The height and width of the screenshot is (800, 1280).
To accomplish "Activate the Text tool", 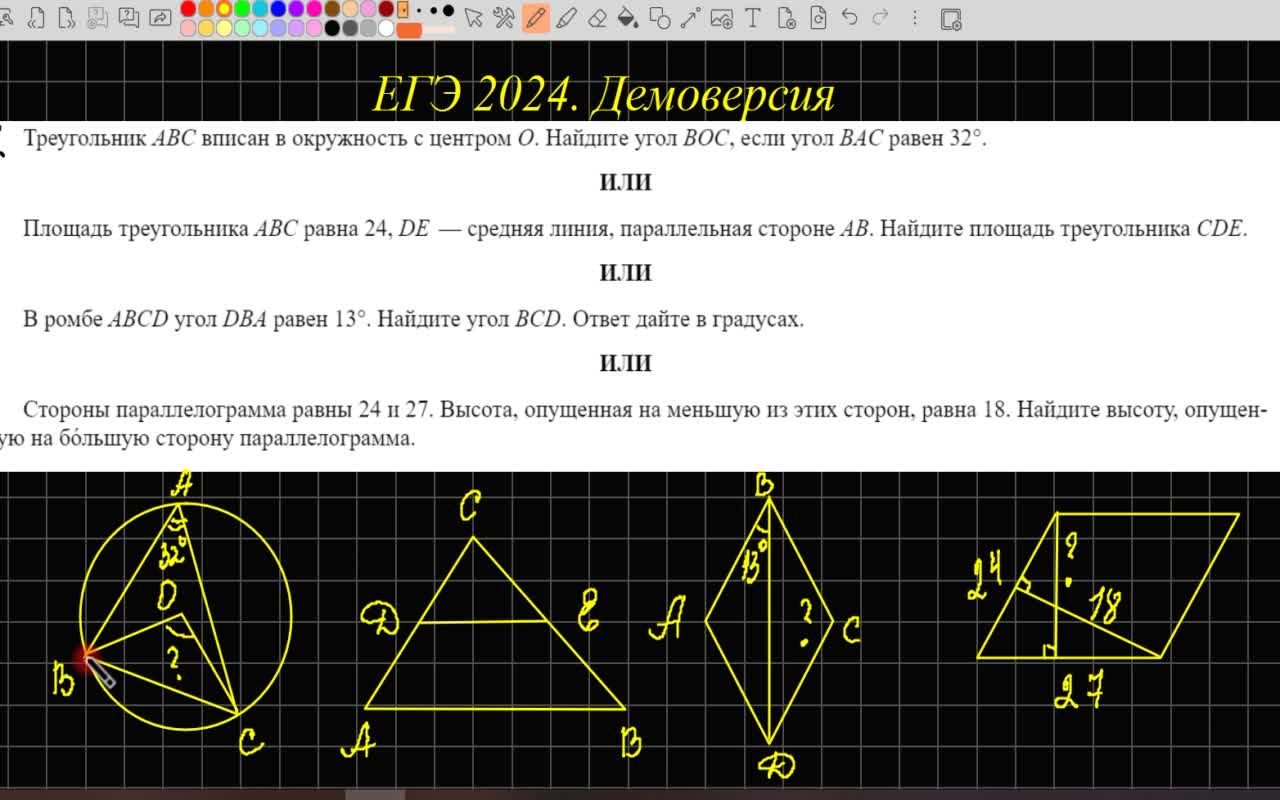I will click(753, 18).
